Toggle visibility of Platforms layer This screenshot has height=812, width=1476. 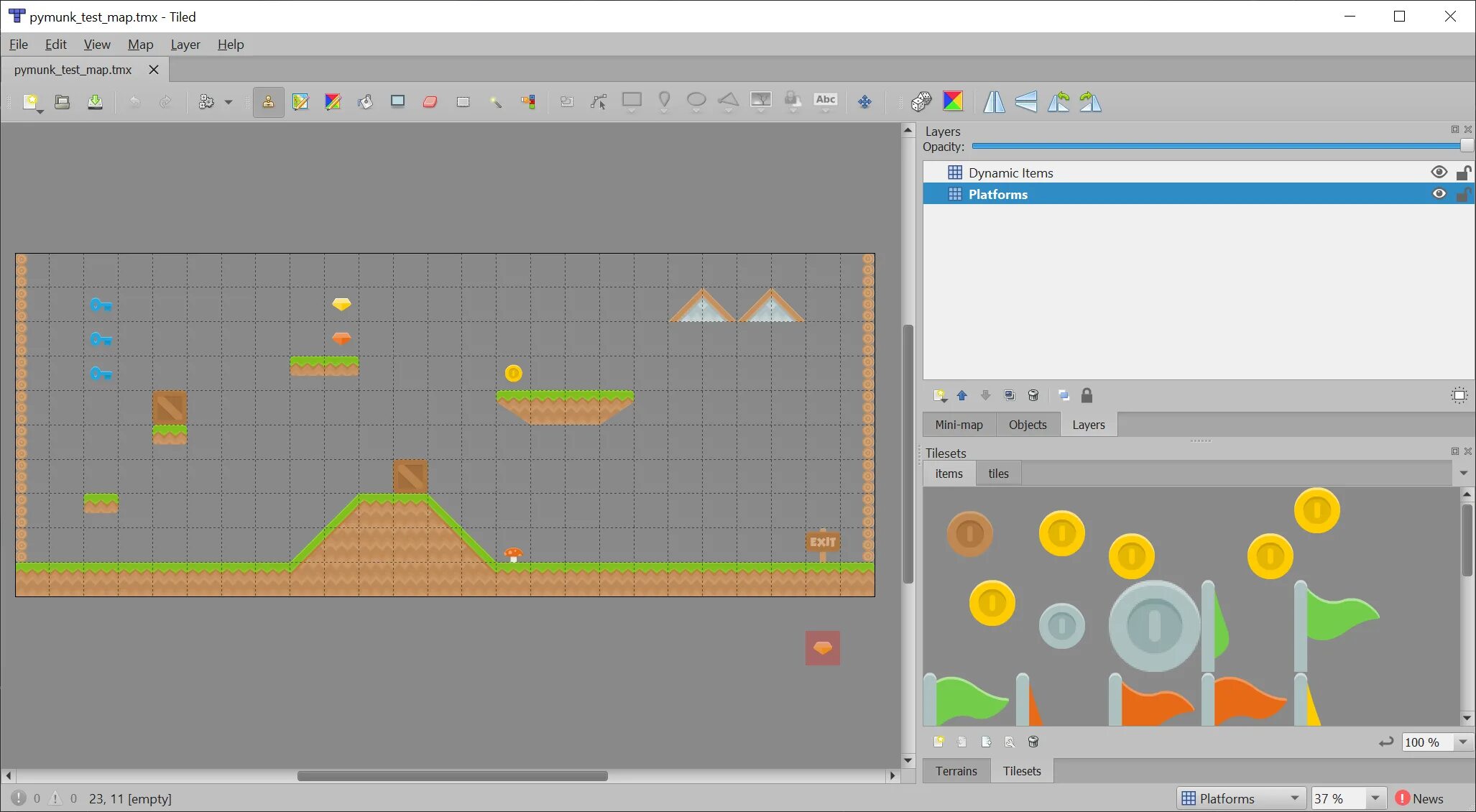click(x=1438, y=194)
